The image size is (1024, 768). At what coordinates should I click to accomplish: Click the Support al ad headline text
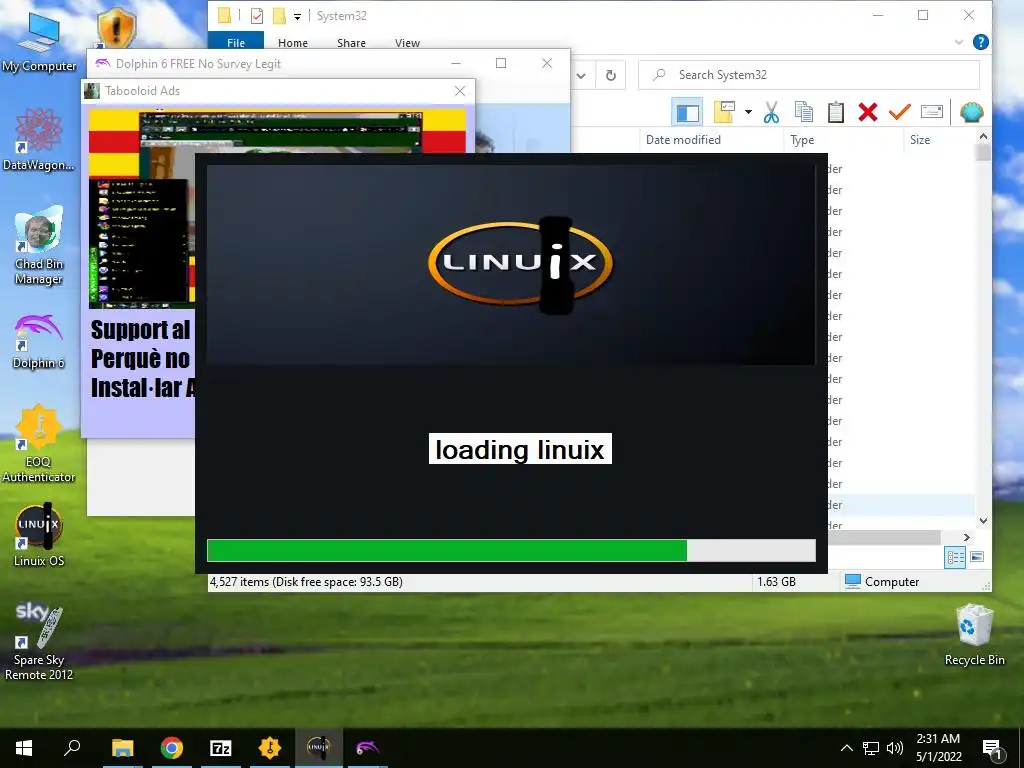[x=140, y=329]
